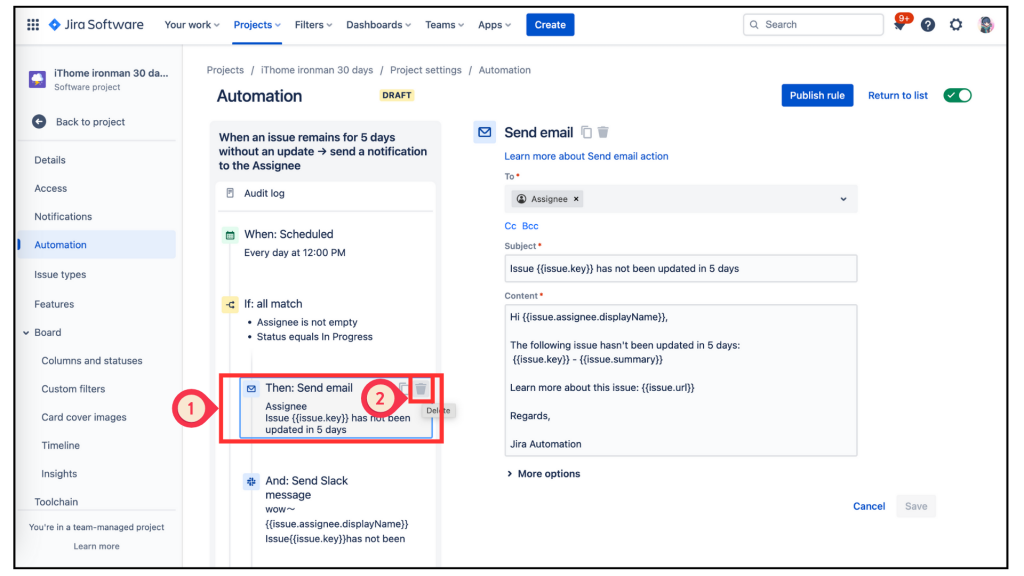Click the search magnifier icon
The width and height of the screenshot is (1024, 576).
(x=754, y=25)
